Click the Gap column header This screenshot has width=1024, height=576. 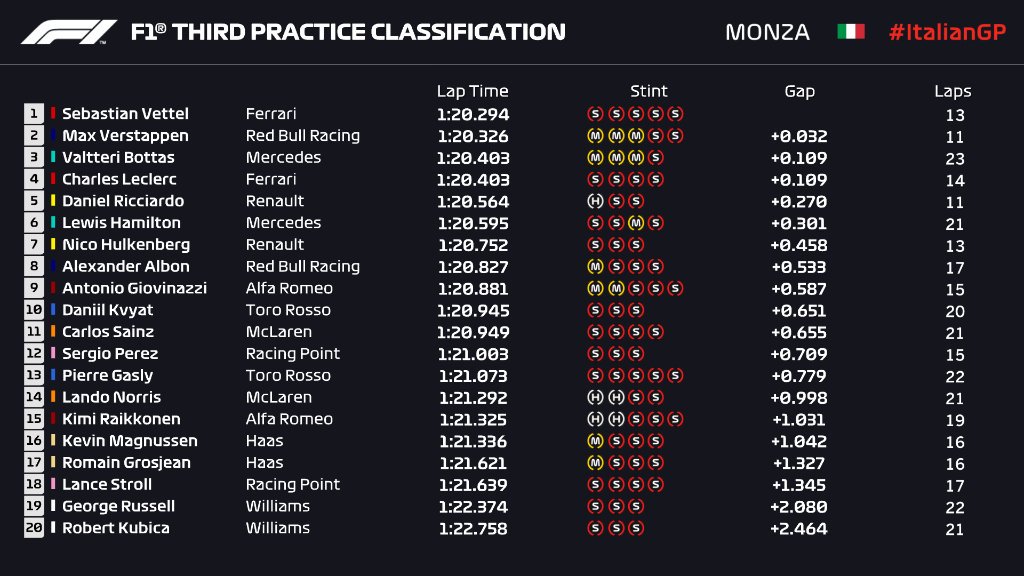(x=799, y=91)
